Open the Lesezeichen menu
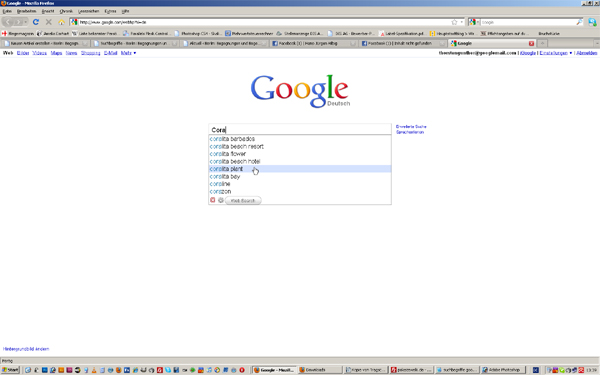 (x=88, y=11)
